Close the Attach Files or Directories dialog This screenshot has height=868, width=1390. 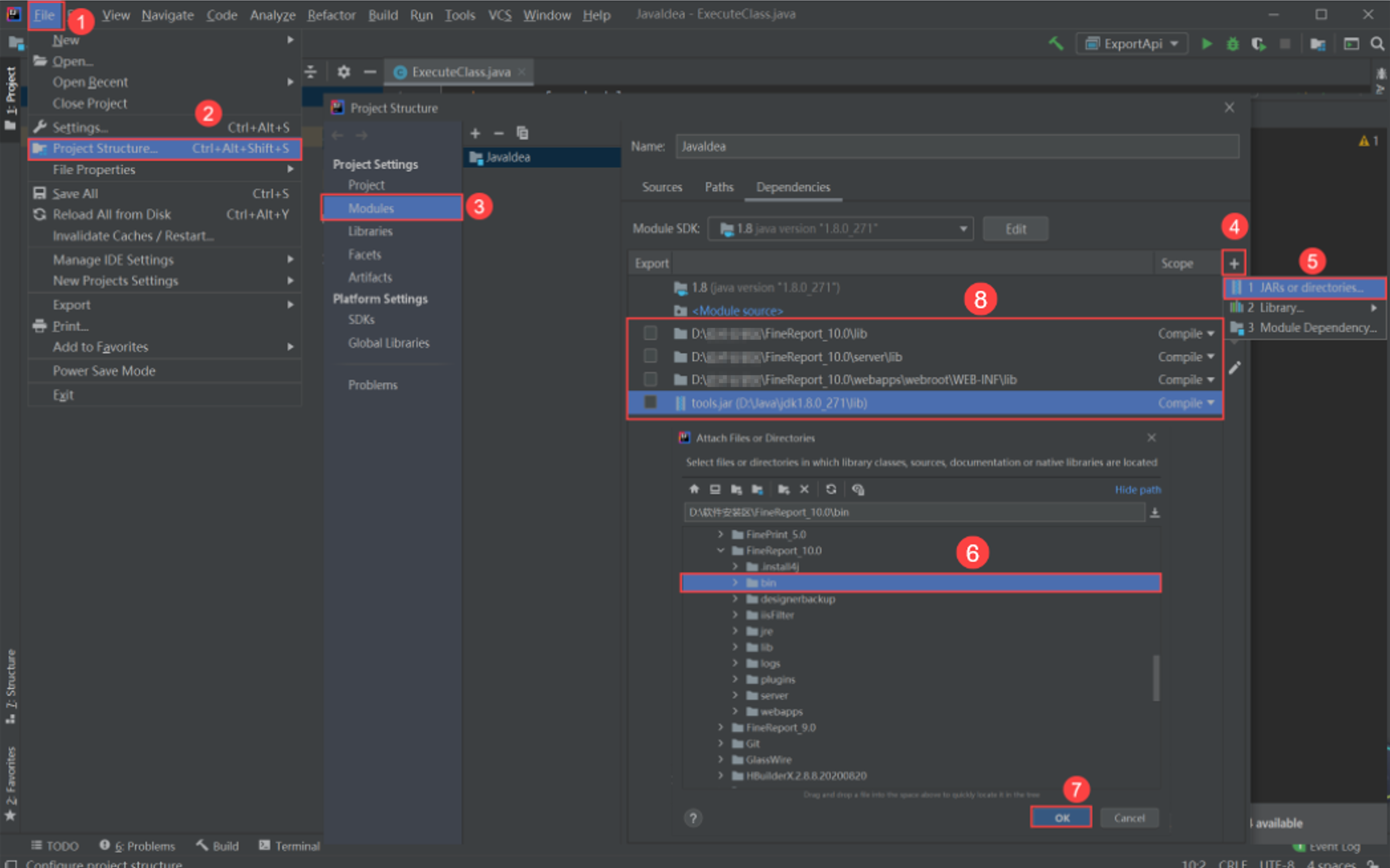(1151, 437)
